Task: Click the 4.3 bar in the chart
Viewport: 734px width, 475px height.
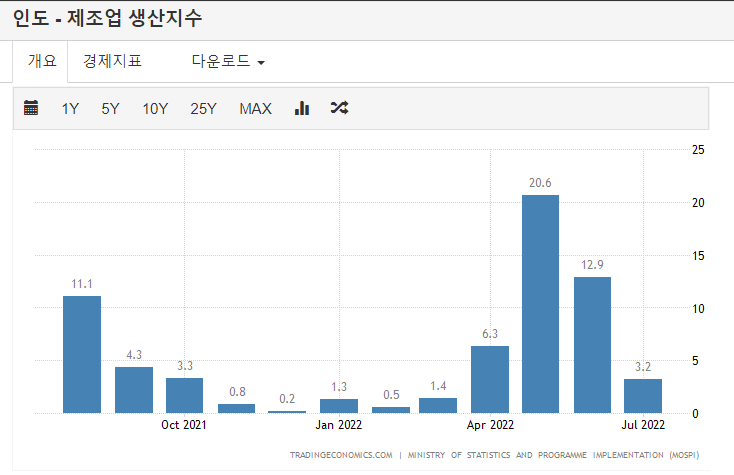Action: pyautogui.click(x=134, y=390)
